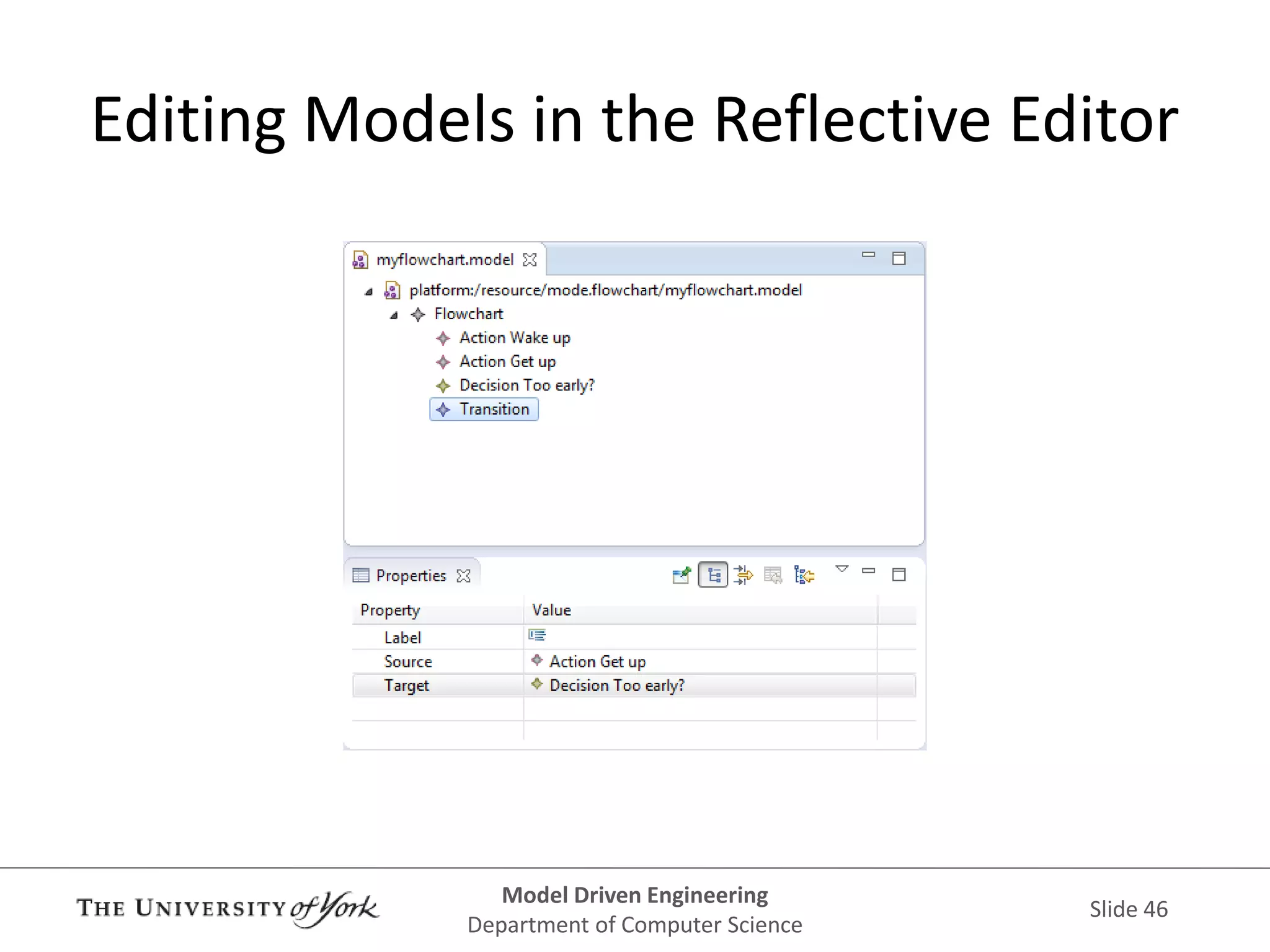Select the myflowchart.model editor tab
This screenshot has width=1270, height=952.
(x=445, y=260)
